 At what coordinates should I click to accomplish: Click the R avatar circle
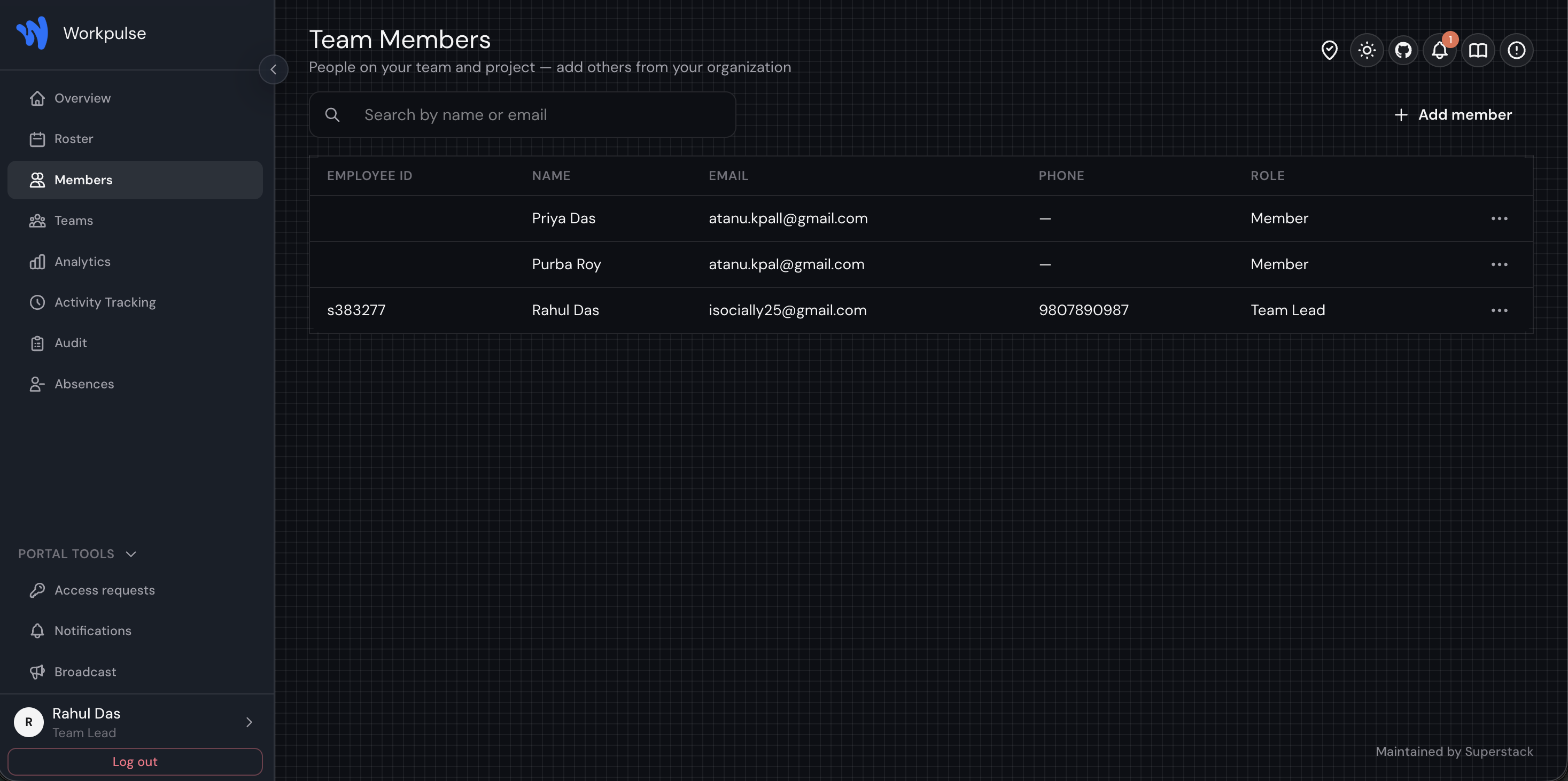(29, 722)
